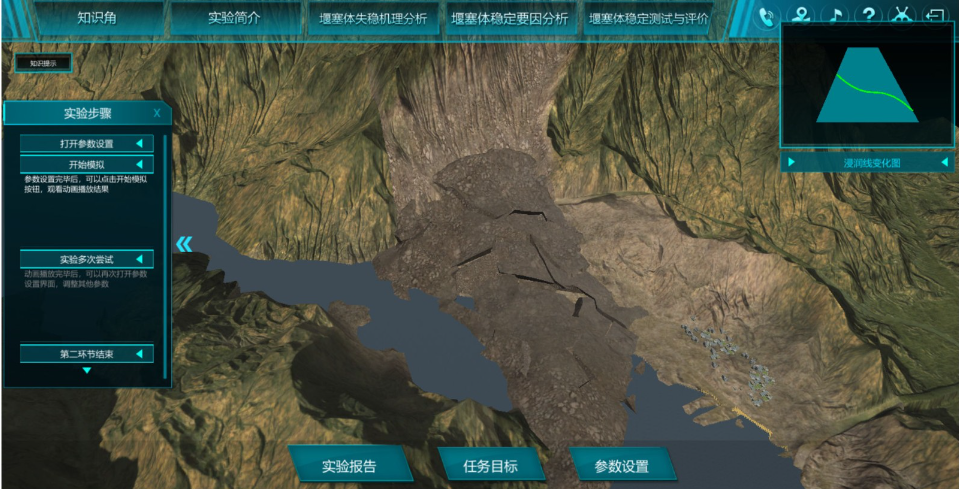Screen dimensions: 959x489
Task: Click the exit door icon
Action: click(934, 16)
